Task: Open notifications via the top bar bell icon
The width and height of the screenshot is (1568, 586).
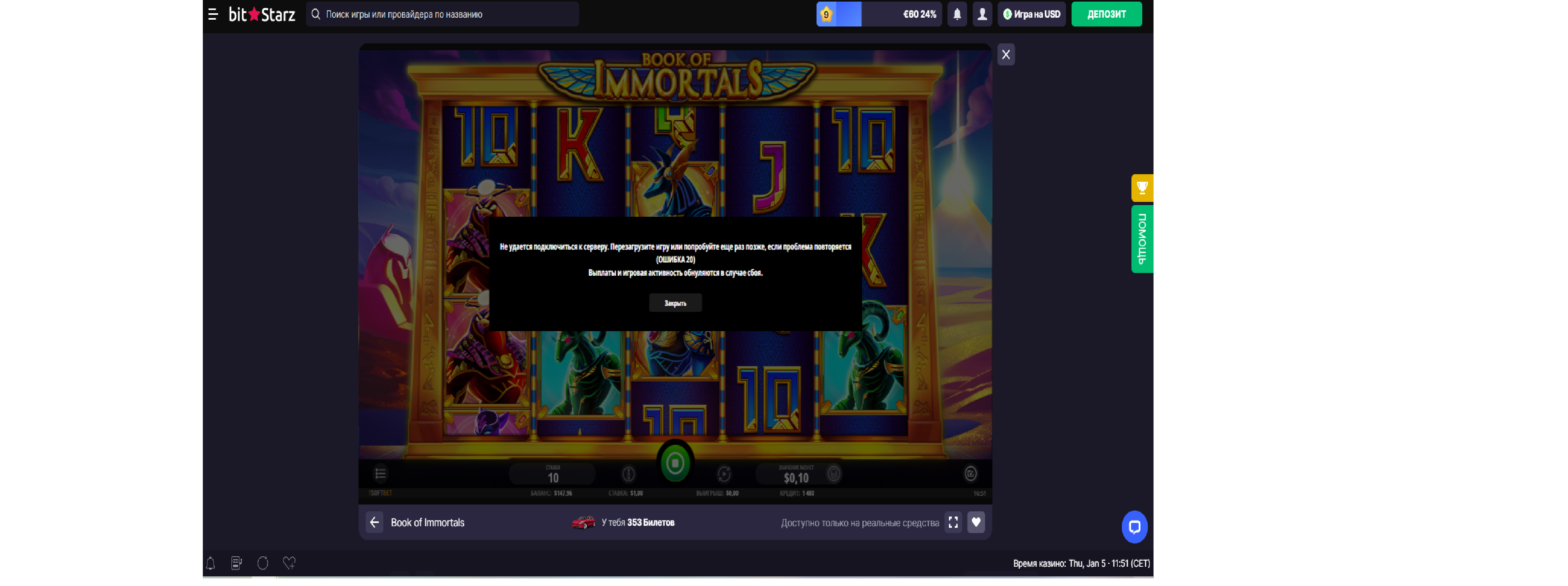Action: coord(957,14)
